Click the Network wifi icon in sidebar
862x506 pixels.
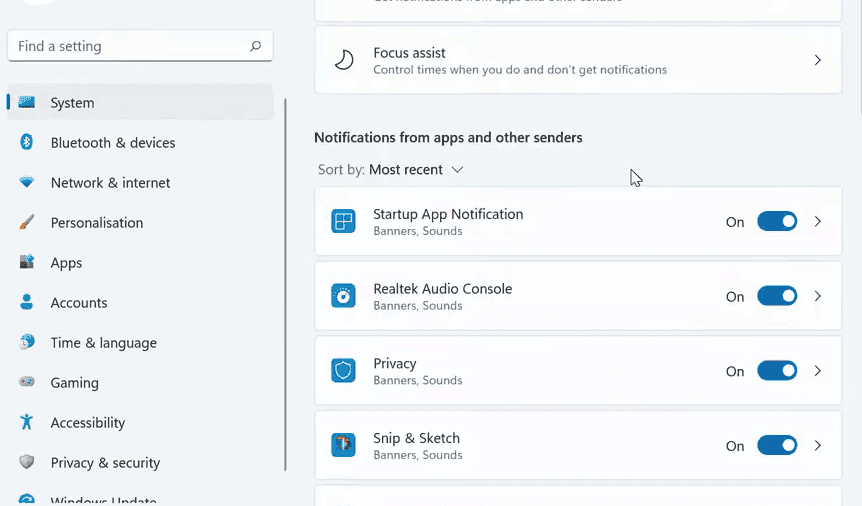tap(26, 182)
